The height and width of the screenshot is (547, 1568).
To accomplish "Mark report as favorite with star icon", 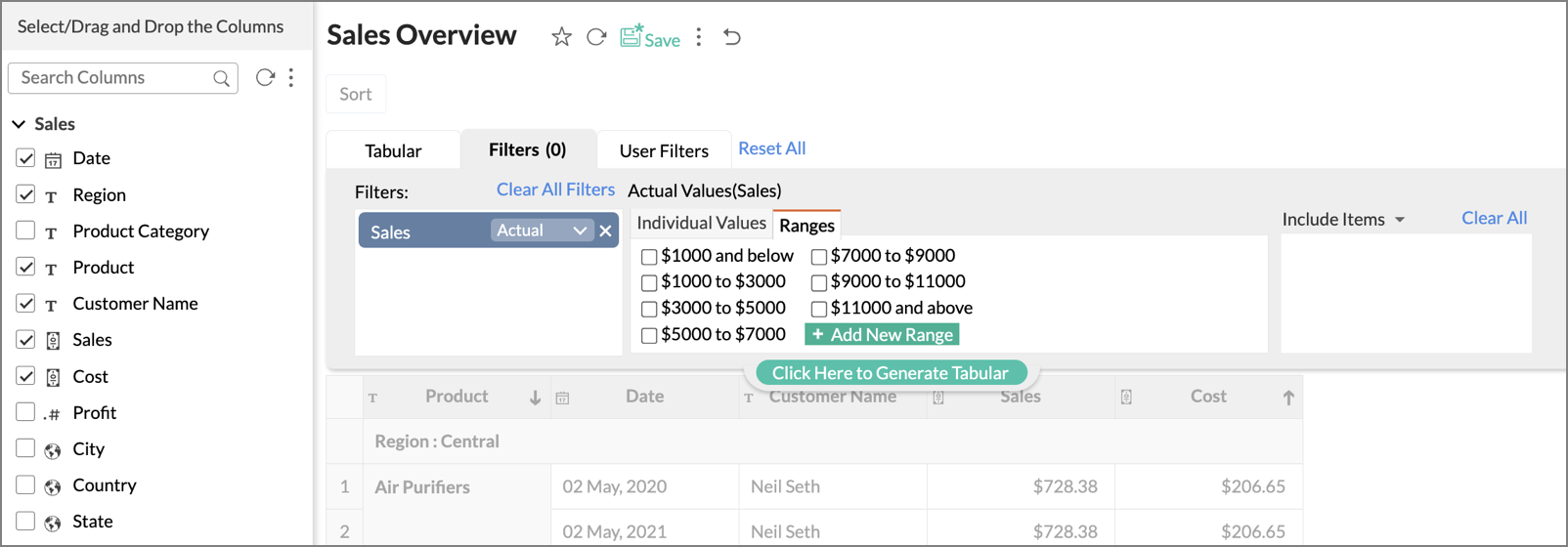I will pyautogui.click(x=561, y=37).
